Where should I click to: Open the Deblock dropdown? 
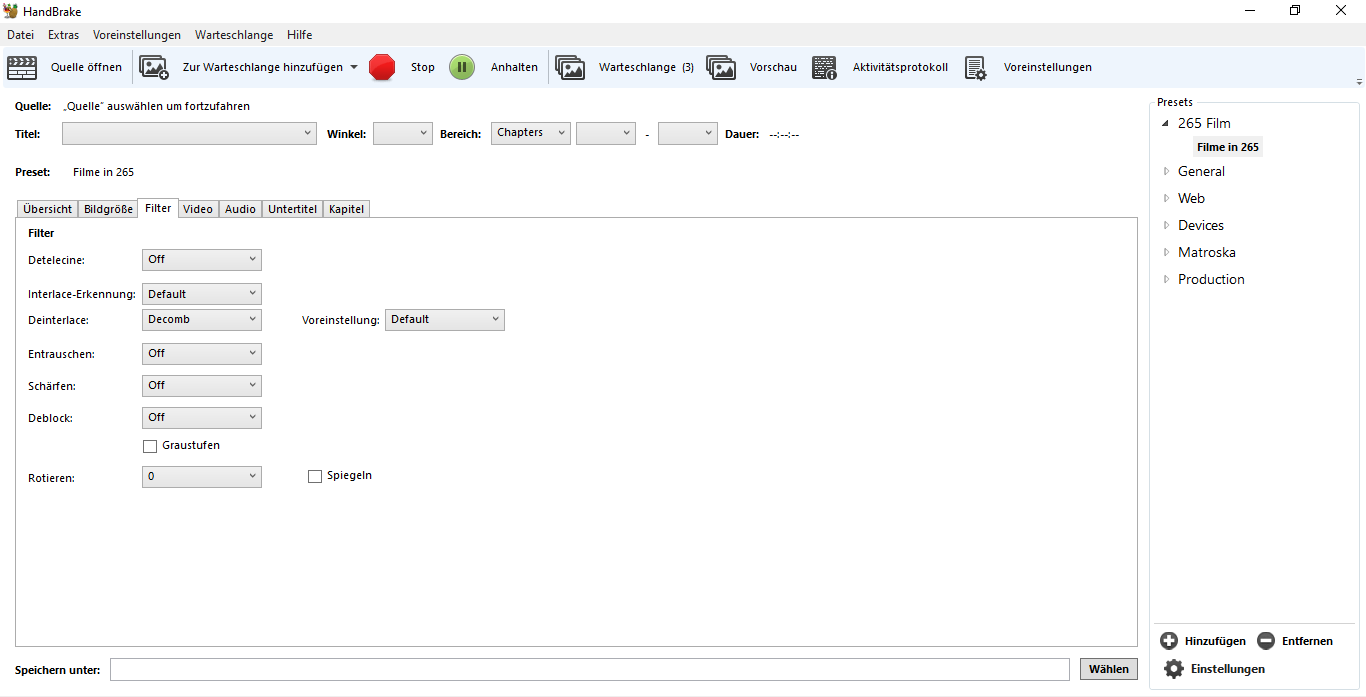201,418
